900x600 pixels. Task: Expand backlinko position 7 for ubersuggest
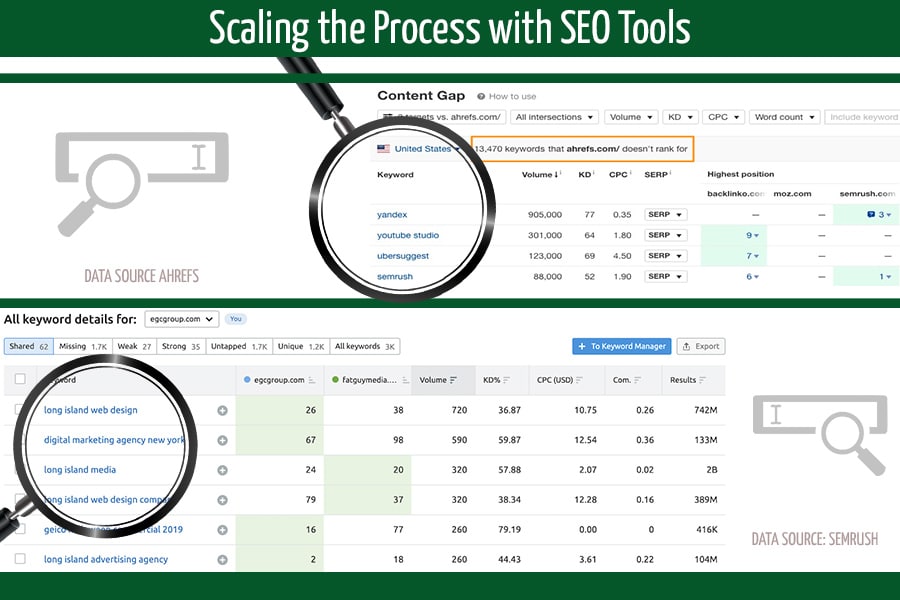[x=752, y=256]
